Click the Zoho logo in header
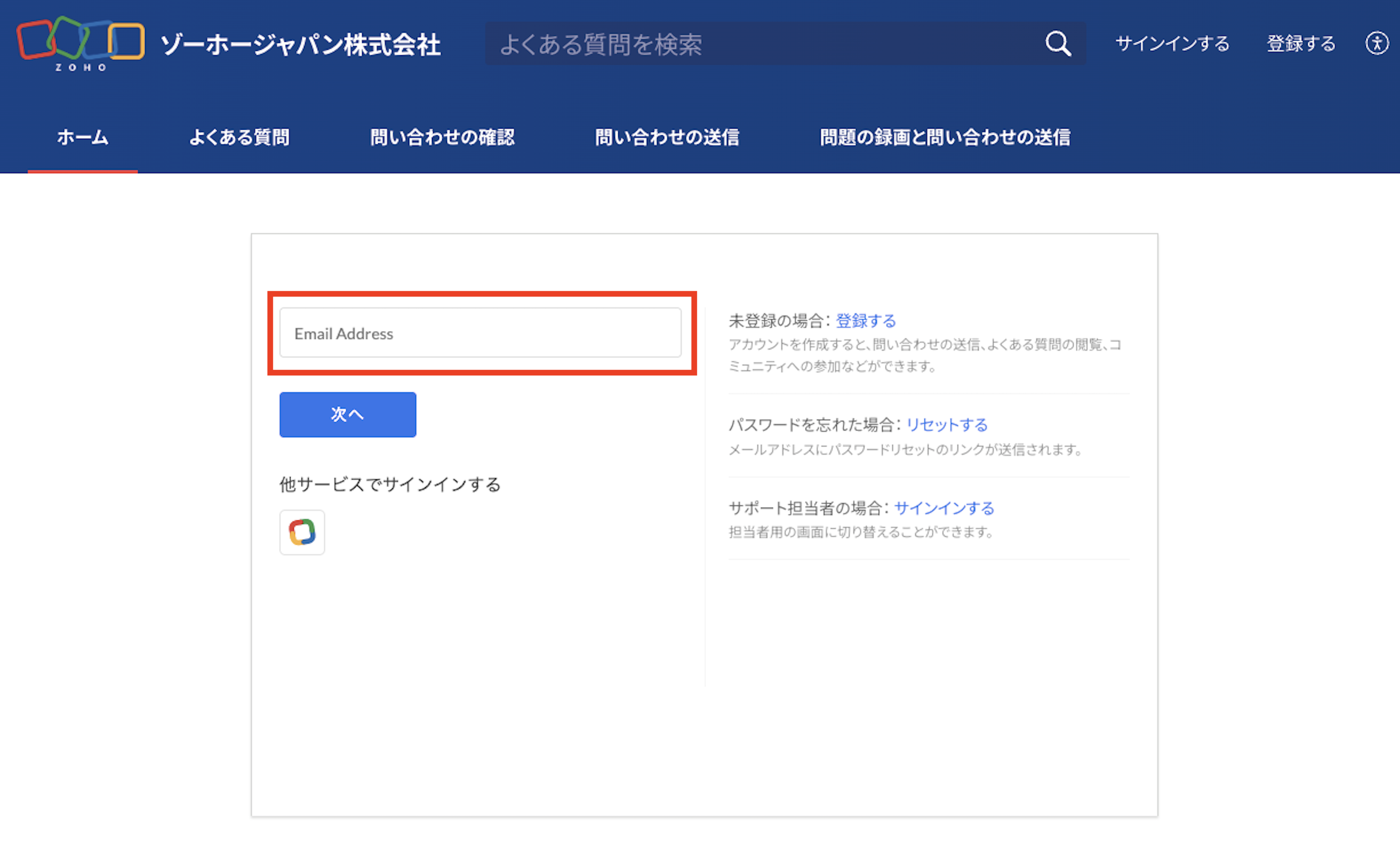This screenshot has height=843, width=1400. (80, 44)
